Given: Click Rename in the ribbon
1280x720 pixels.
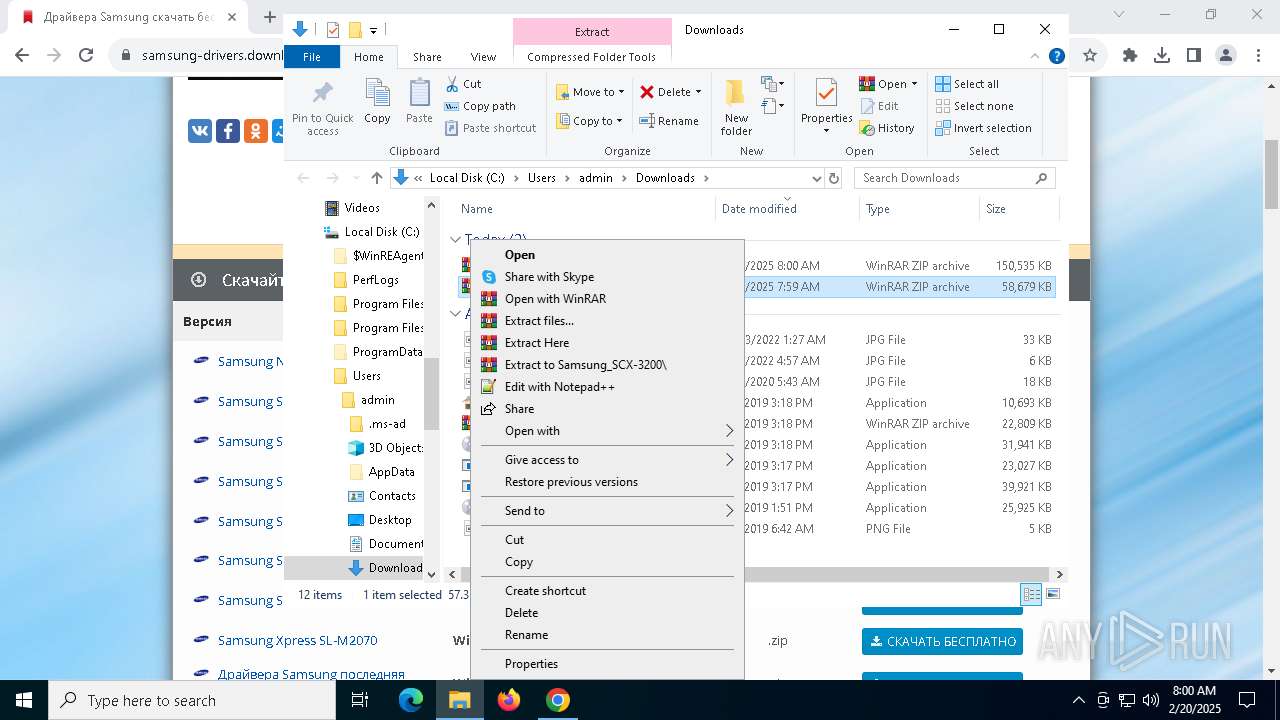Looking at the screenshot, I should tap(669, 121).
